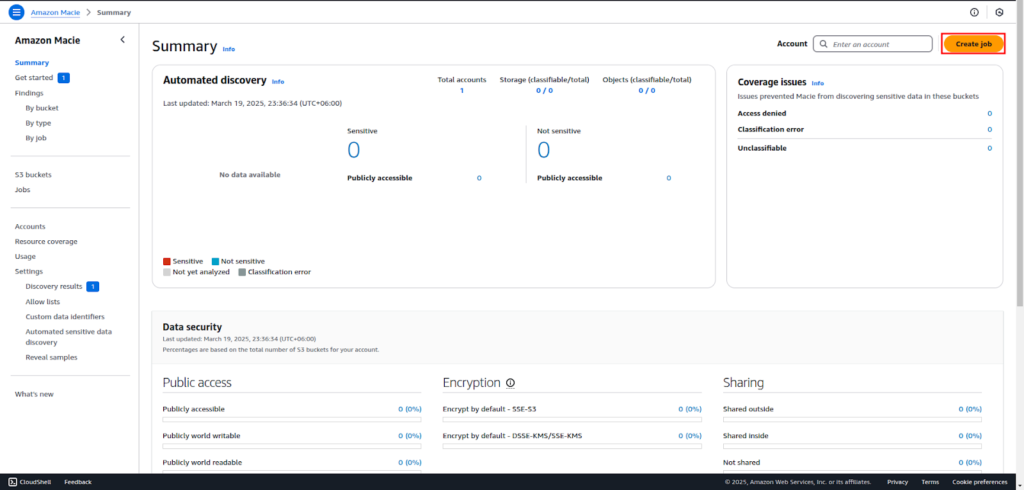
Task: Click Info link next to Summary heading
Action: 229,49
